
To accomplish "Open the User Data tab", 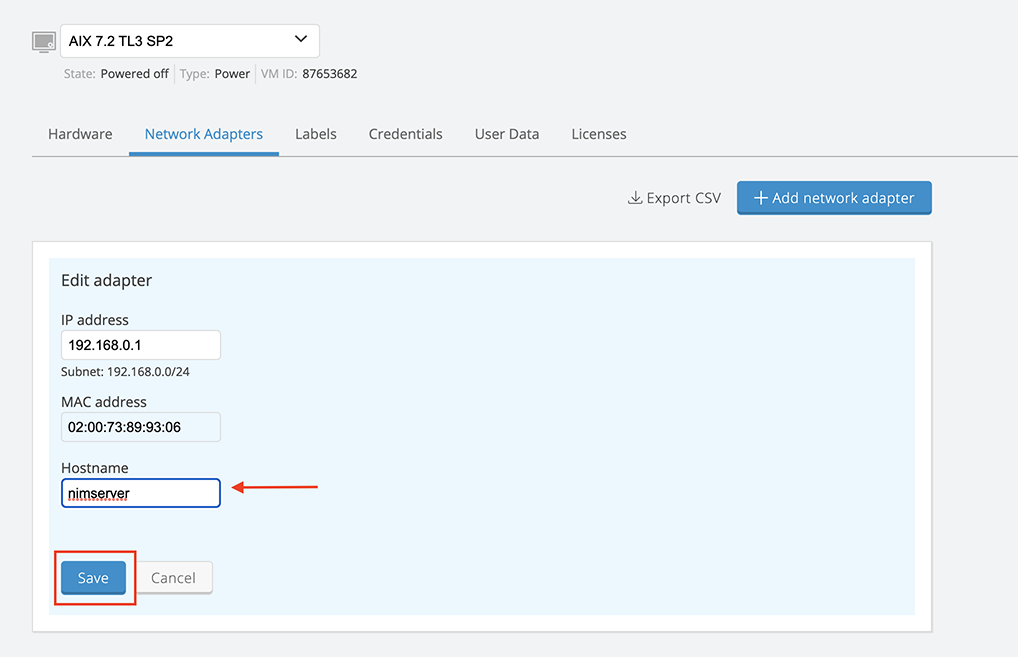I will click(506, 134).
